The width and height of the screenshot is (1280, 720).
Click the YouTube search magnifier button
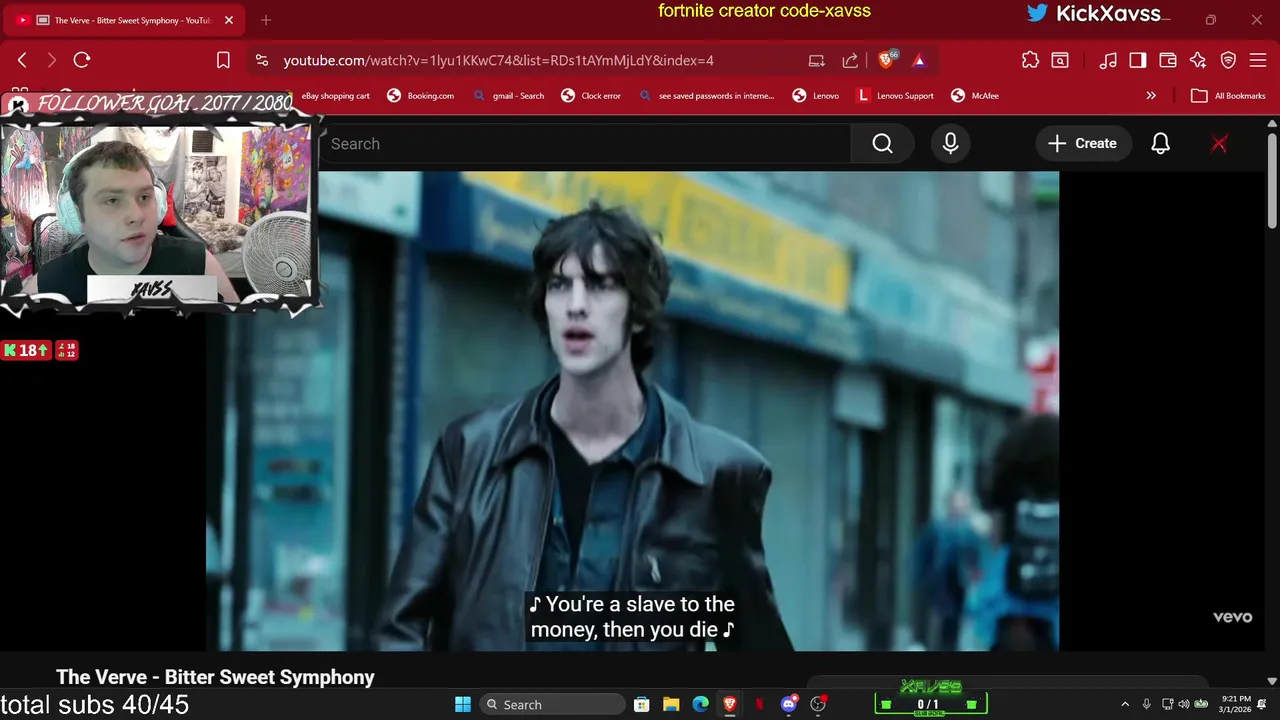pos(882,144)
